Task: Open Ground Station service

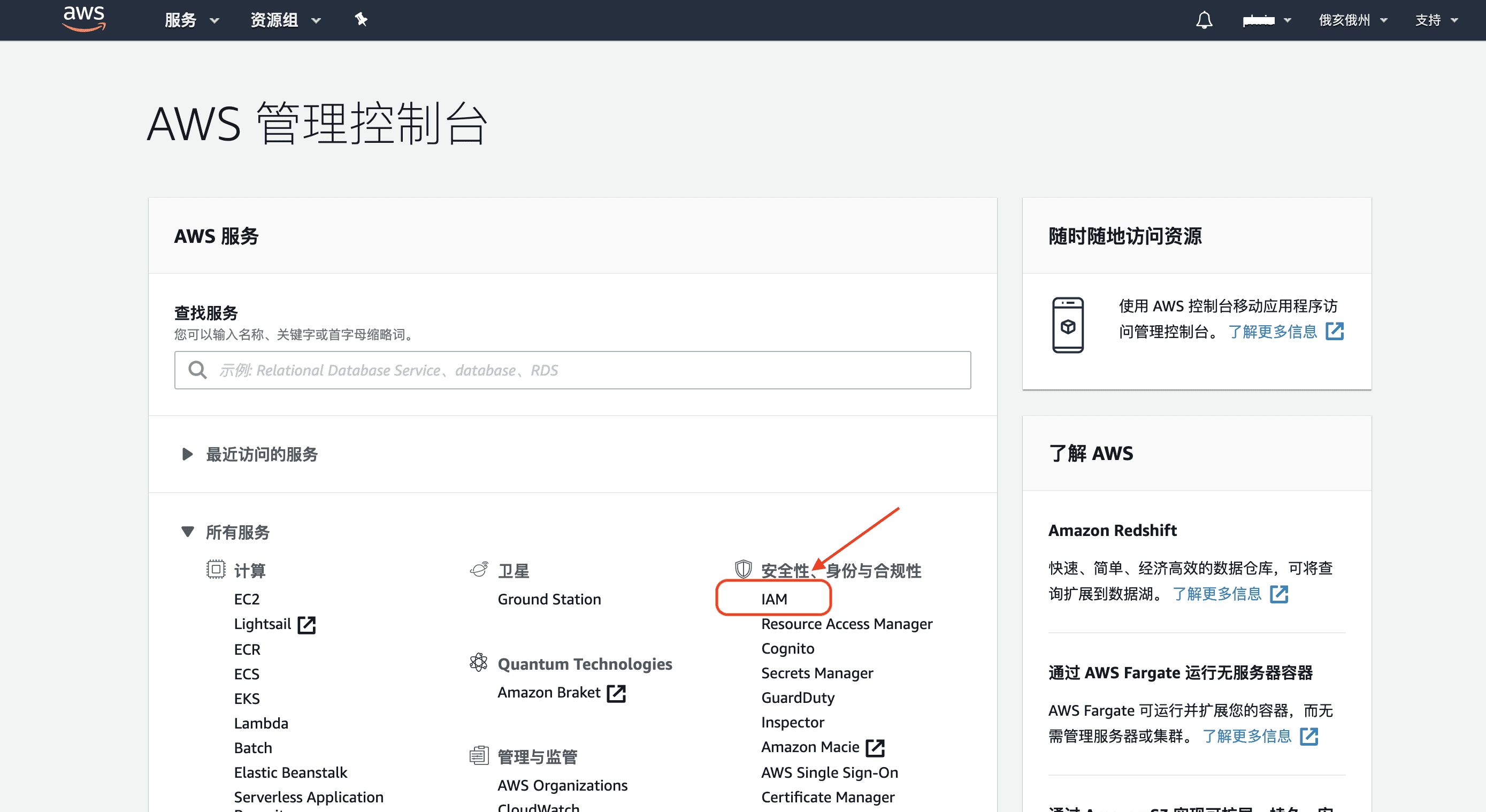Action: point(549,599)
